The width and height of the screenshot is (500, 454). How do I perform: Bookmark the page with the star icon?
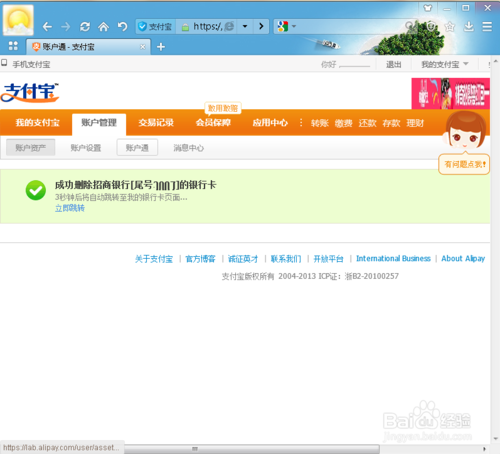450,26
